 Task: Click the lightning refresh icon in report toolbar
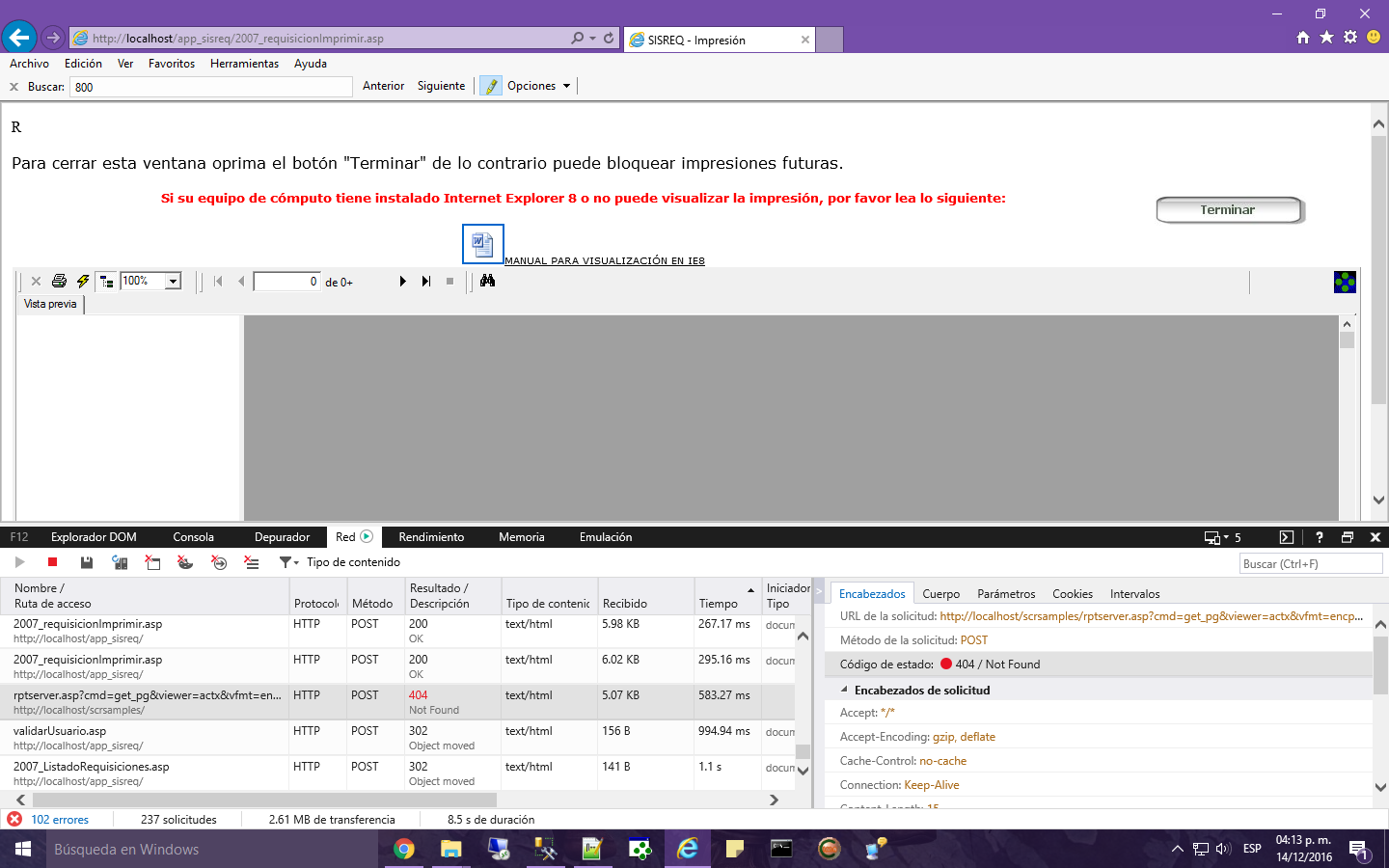(83, 281)
